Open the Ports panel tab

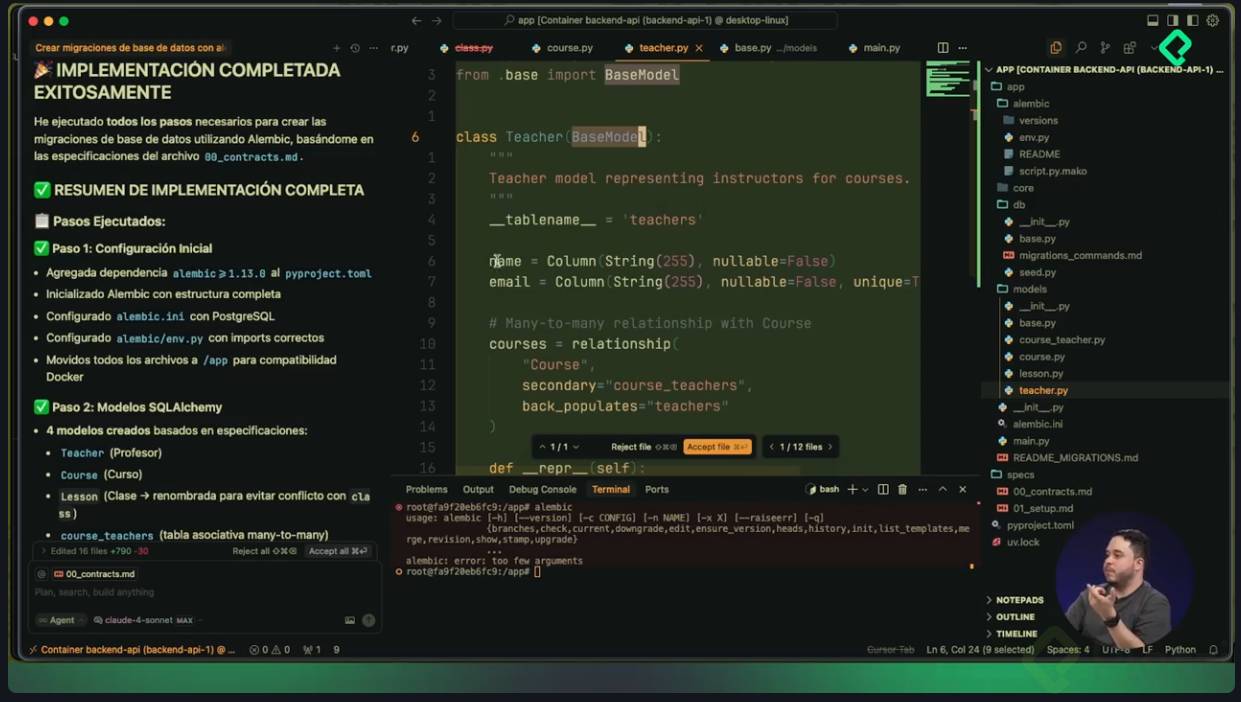coord(657,489)
